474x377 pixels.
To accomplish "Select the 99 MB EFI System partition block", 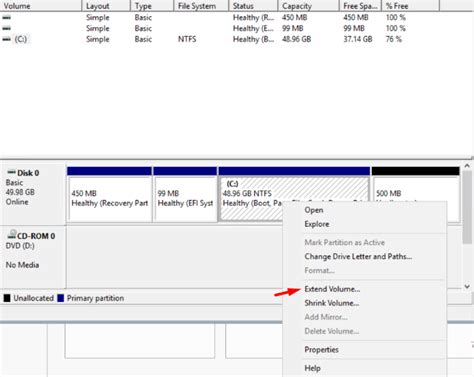I will pyautogui.click(x=185, y=194).
